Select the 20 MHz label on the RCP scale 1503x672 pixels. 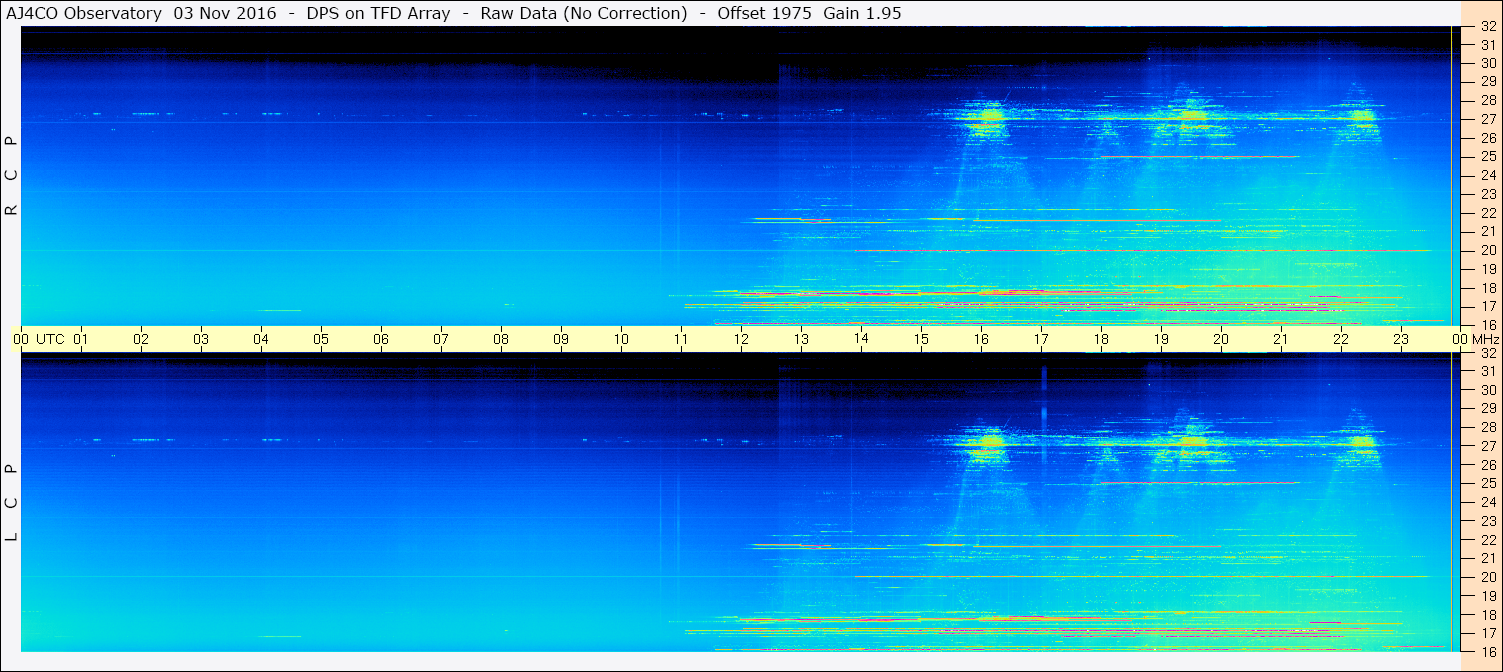(1487, 250)
